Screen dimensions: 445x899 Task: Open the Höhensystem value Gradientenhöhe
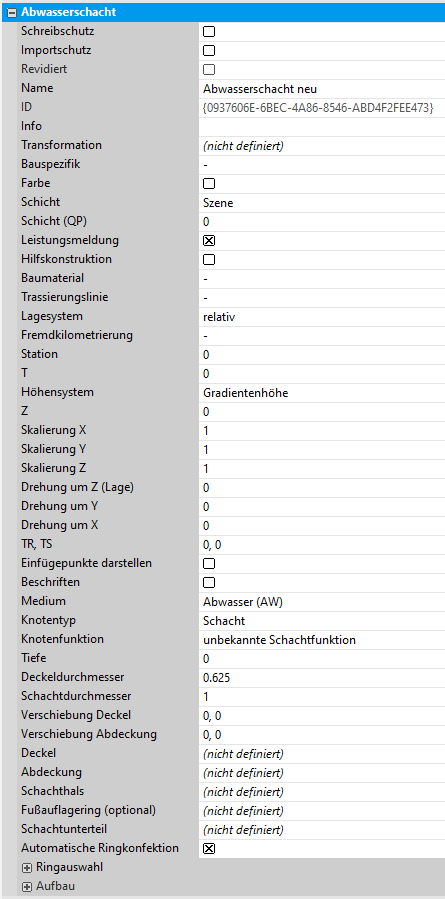coord(322,393)
